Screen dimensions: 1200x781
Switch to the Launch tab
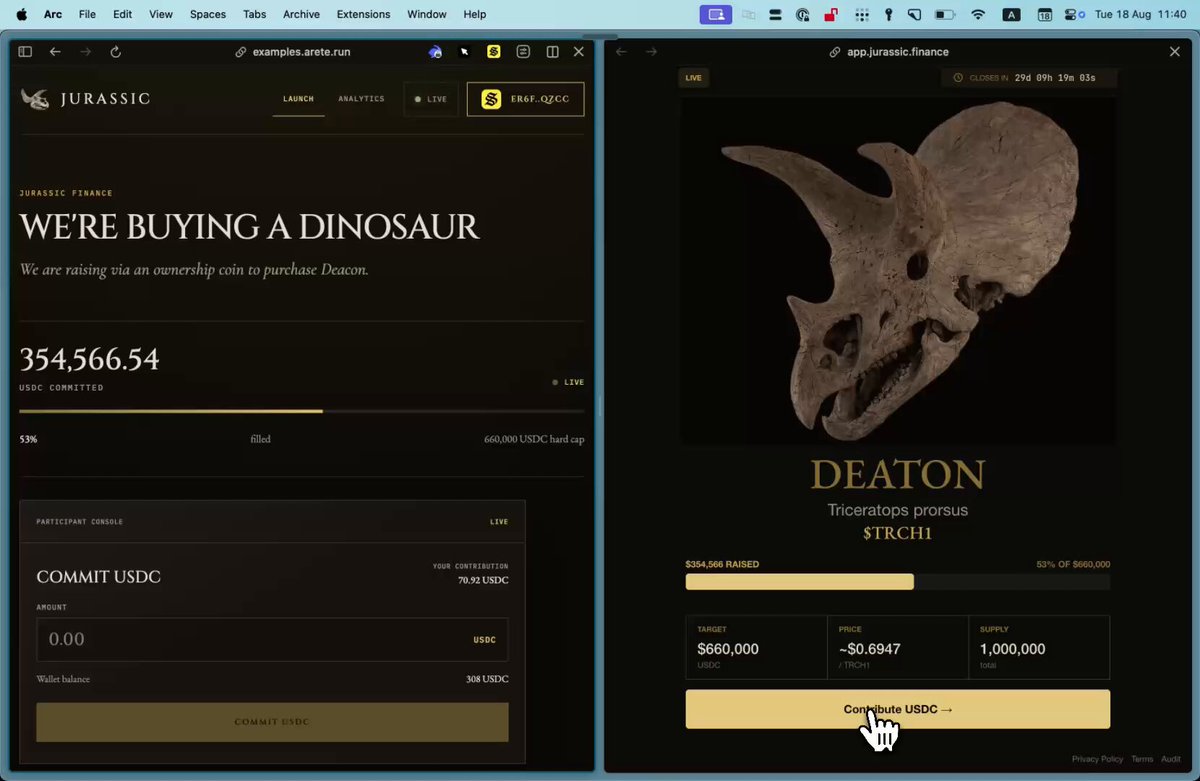tap(298, 99)
